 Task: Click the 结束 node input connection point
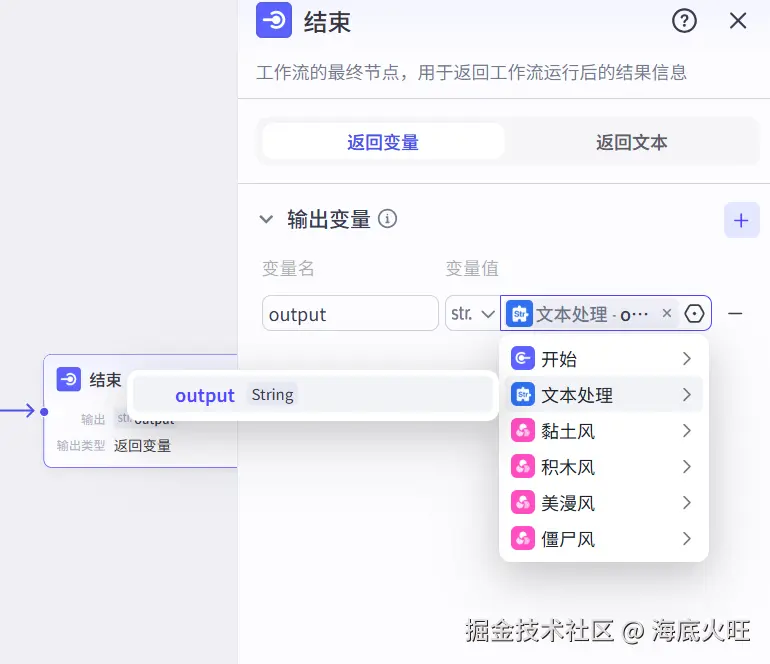[x=44, y=412]
